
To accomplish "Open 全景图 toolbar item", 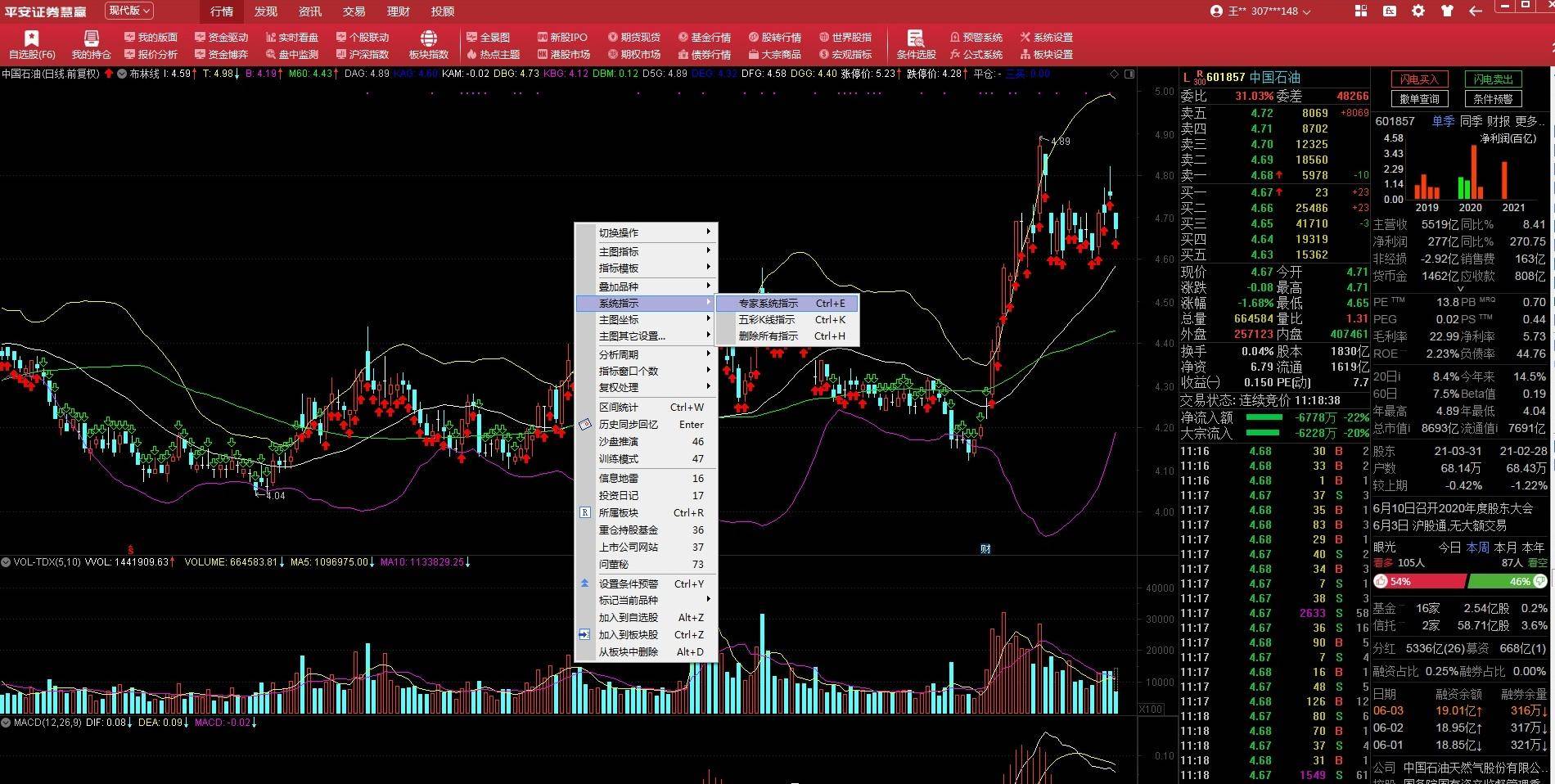I will click(488, 37).
